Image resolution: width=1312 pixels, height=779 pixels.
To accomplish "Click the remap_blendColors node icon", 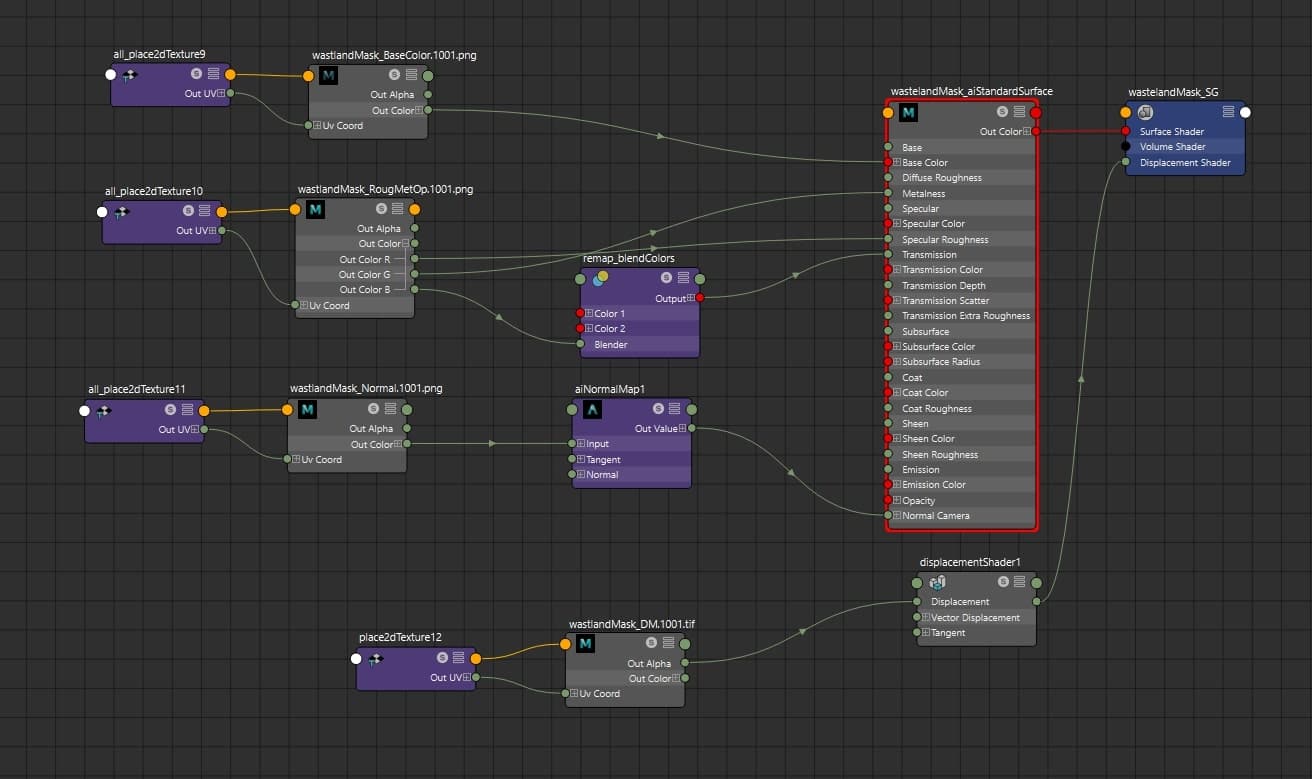I will [599, 279].
